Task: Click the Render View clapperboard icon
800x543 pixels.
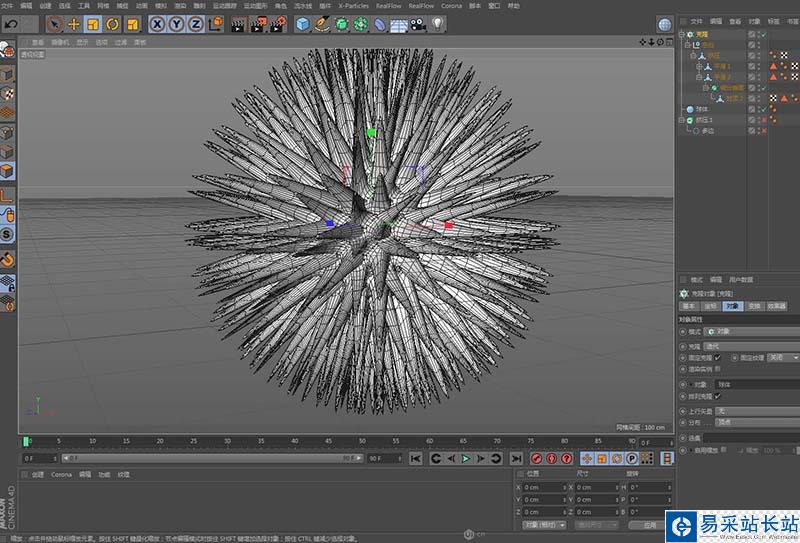Action: pos(238,23)
